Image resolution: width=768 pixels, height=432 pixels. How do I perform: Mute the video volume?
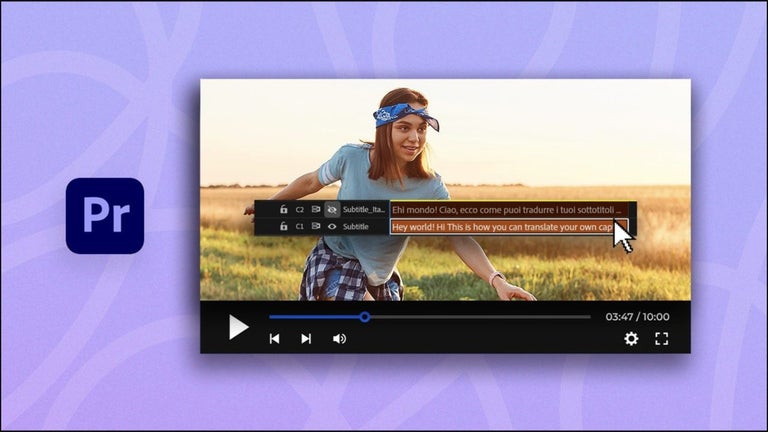[x=339, y=339]
